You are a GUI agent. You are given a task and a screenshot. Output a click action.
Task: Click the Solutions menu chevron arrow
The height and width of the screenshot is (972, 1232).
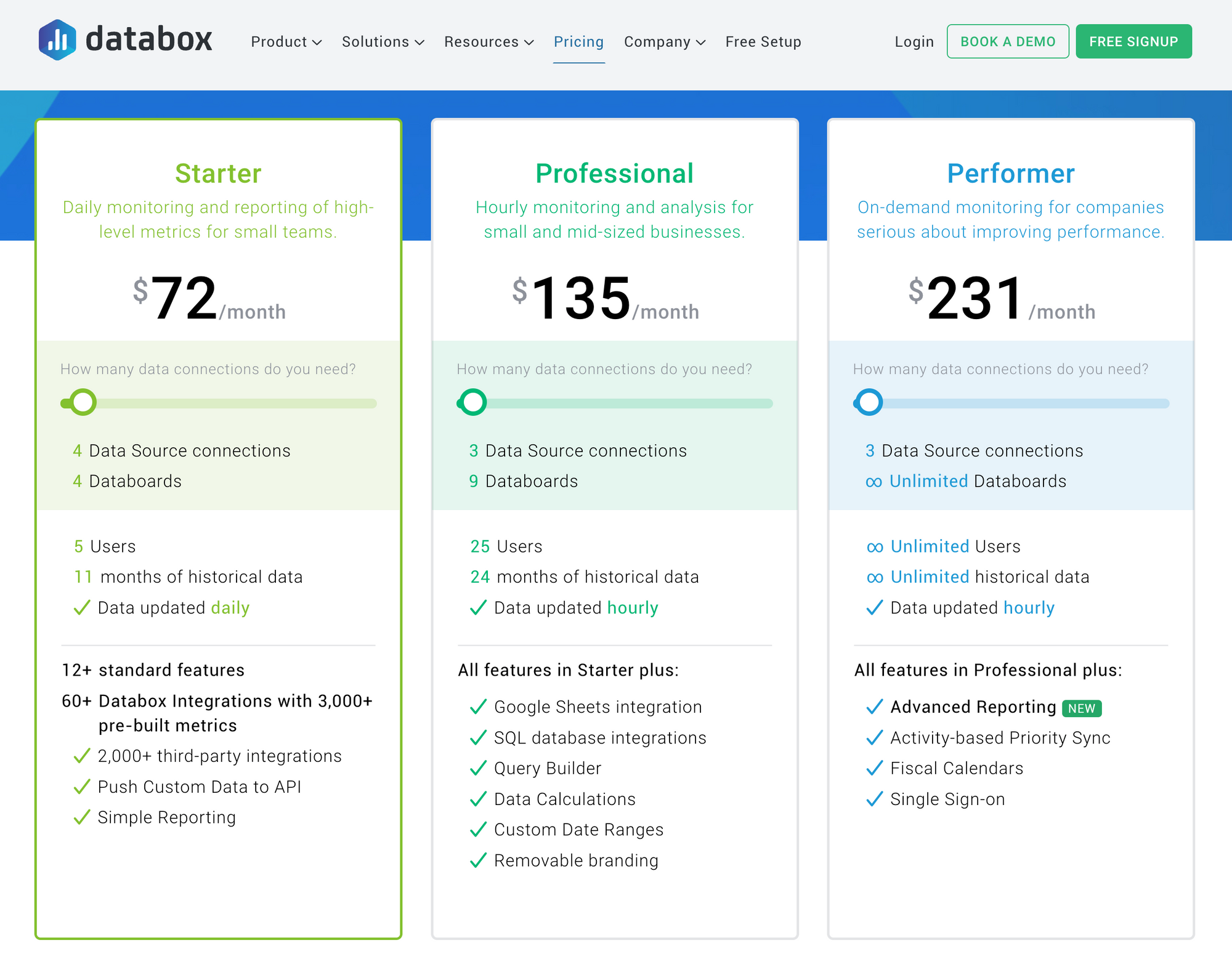419,43
